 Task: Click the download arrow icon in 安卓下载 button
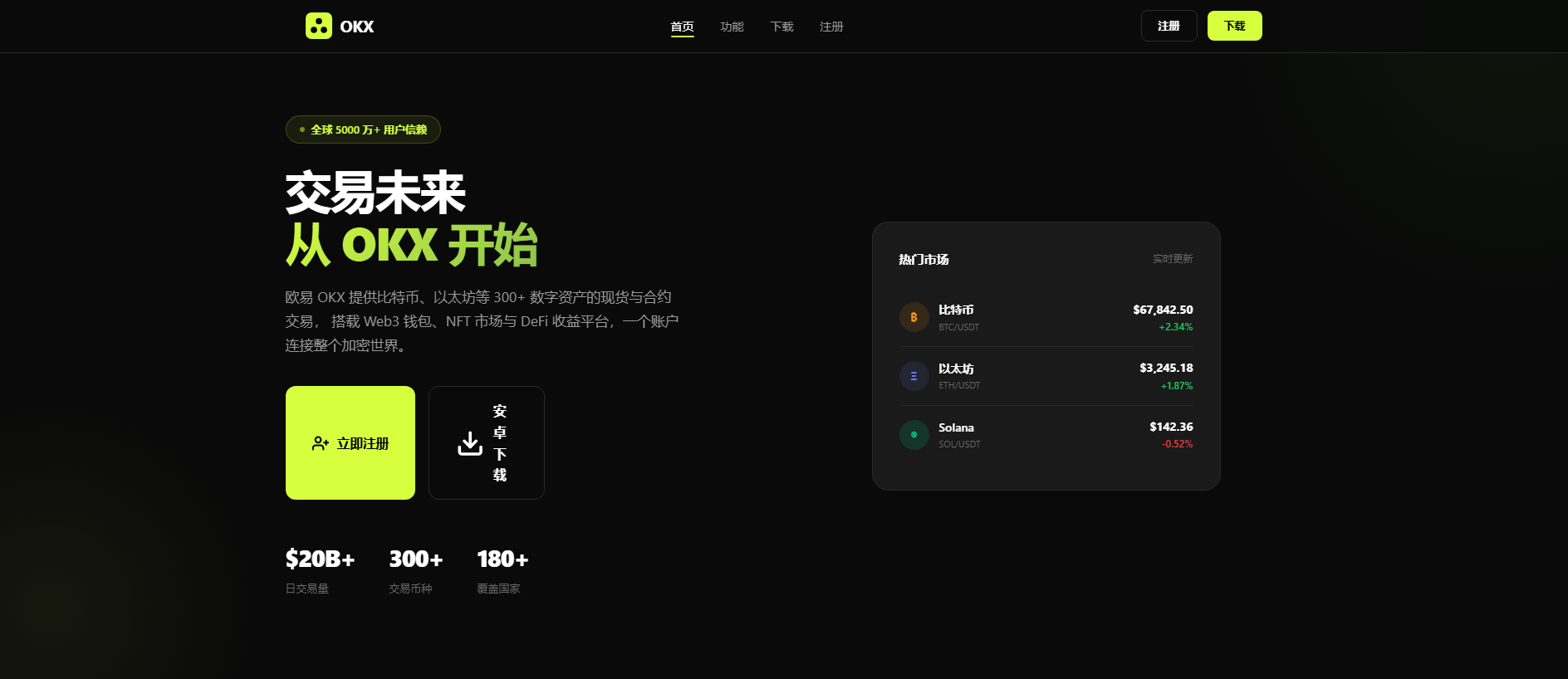click(470, 443)
